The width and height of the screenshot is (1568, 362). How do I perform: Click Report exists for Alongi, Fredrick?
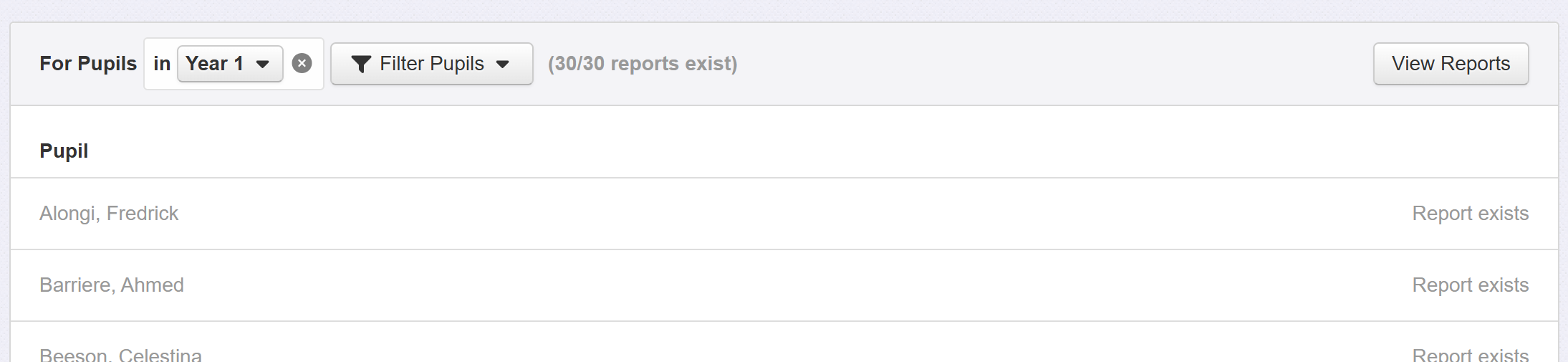click(1470, 214)
